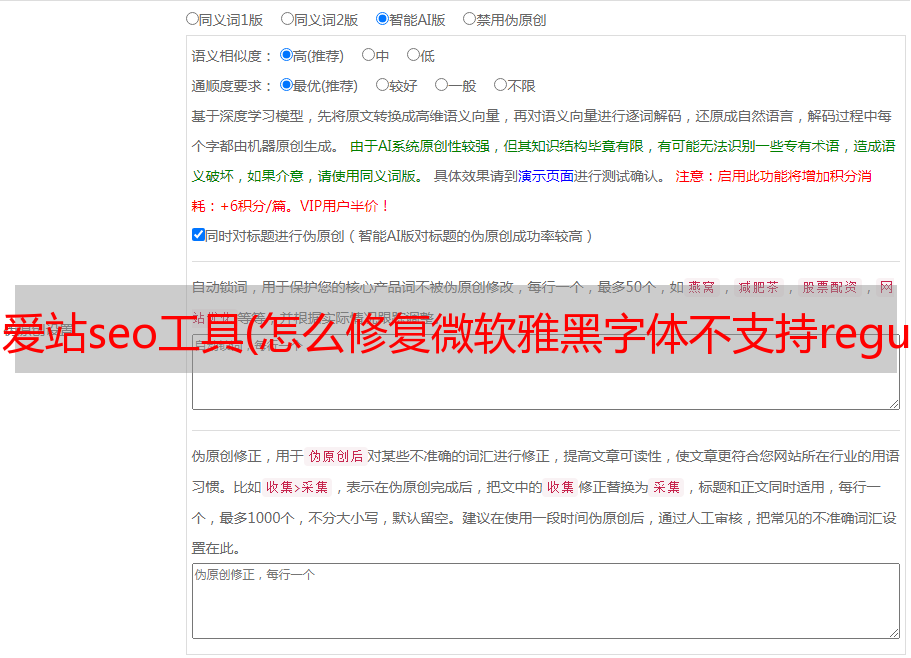Select the 同义词2版 radio option
911x658 pixels.
pos(287,19)
